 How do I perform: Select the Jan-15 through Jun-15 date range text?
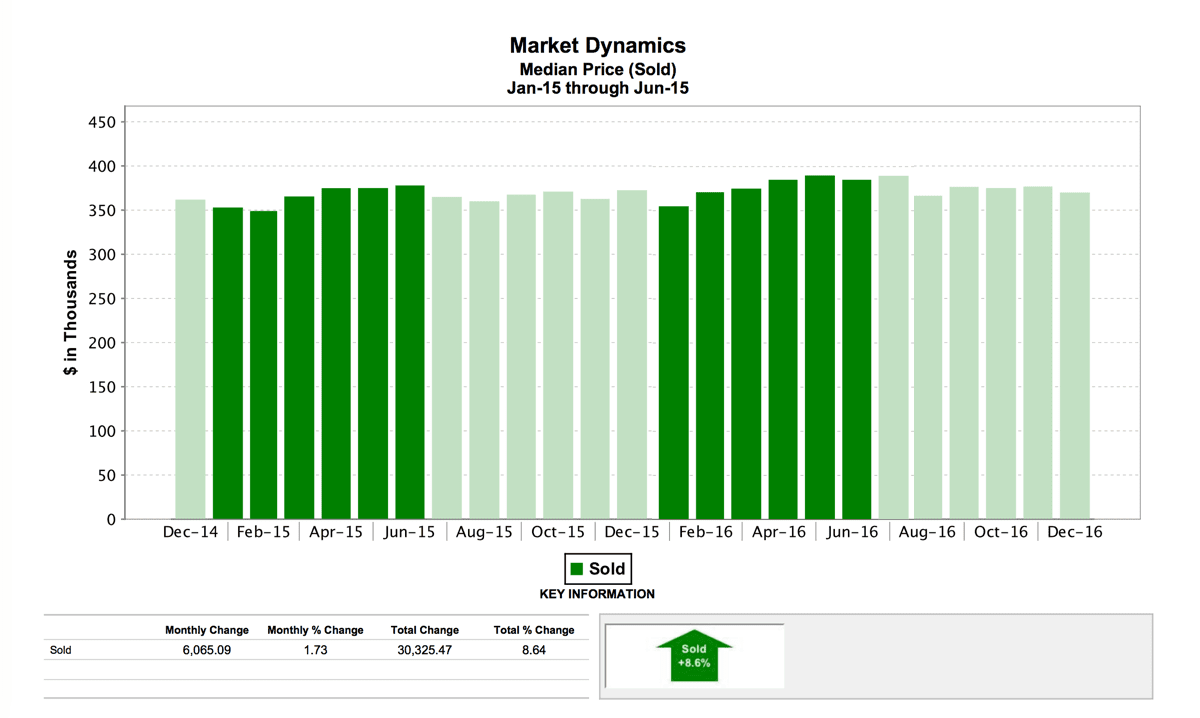(598, 88)
